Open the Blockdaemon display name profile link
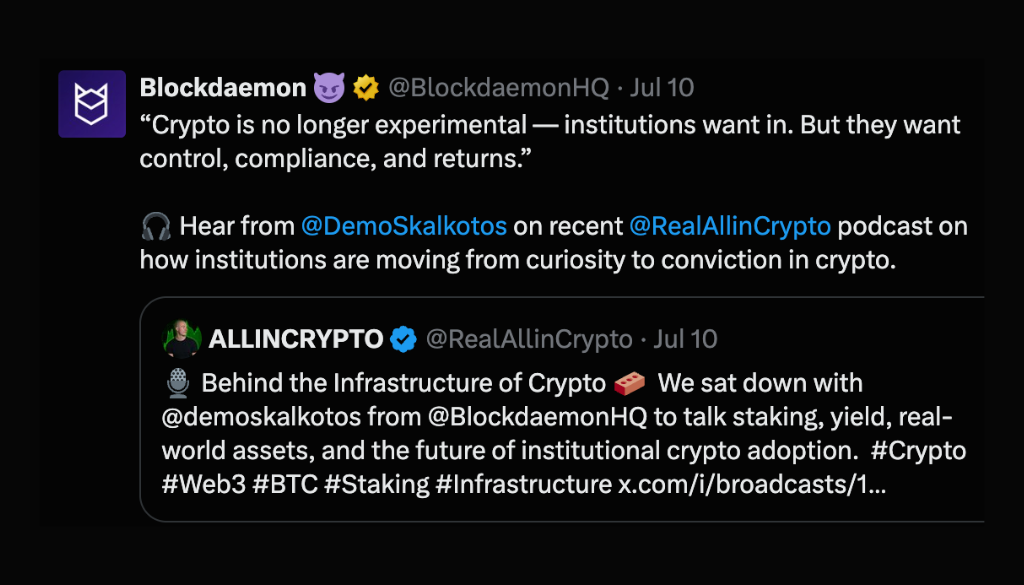The width and height of the screenshot is (1024, 585). (222, 88)
